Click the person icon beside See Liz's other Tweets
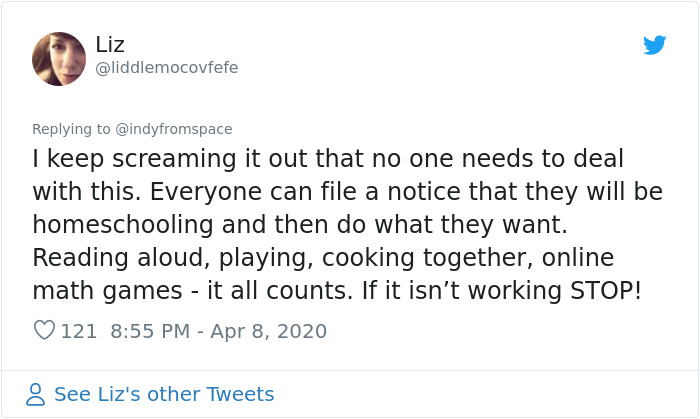Screen dimensions: 700x419 click(36, 394)
